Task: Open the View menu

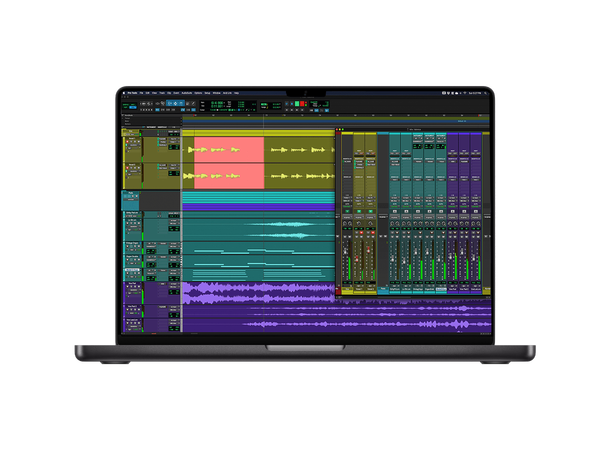Action: pos(154,93)
